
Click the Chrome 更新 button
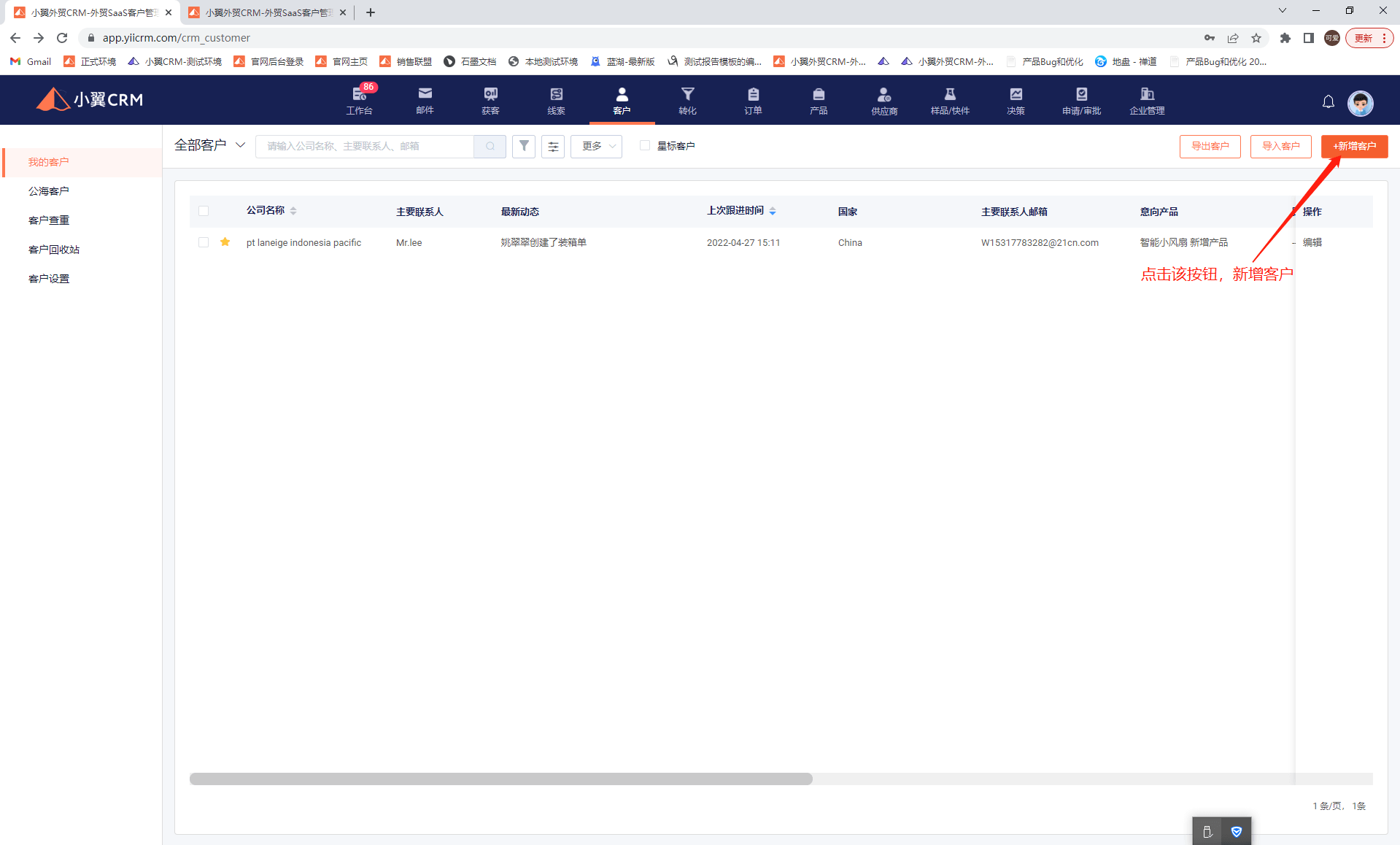(x=1369, y=38)
